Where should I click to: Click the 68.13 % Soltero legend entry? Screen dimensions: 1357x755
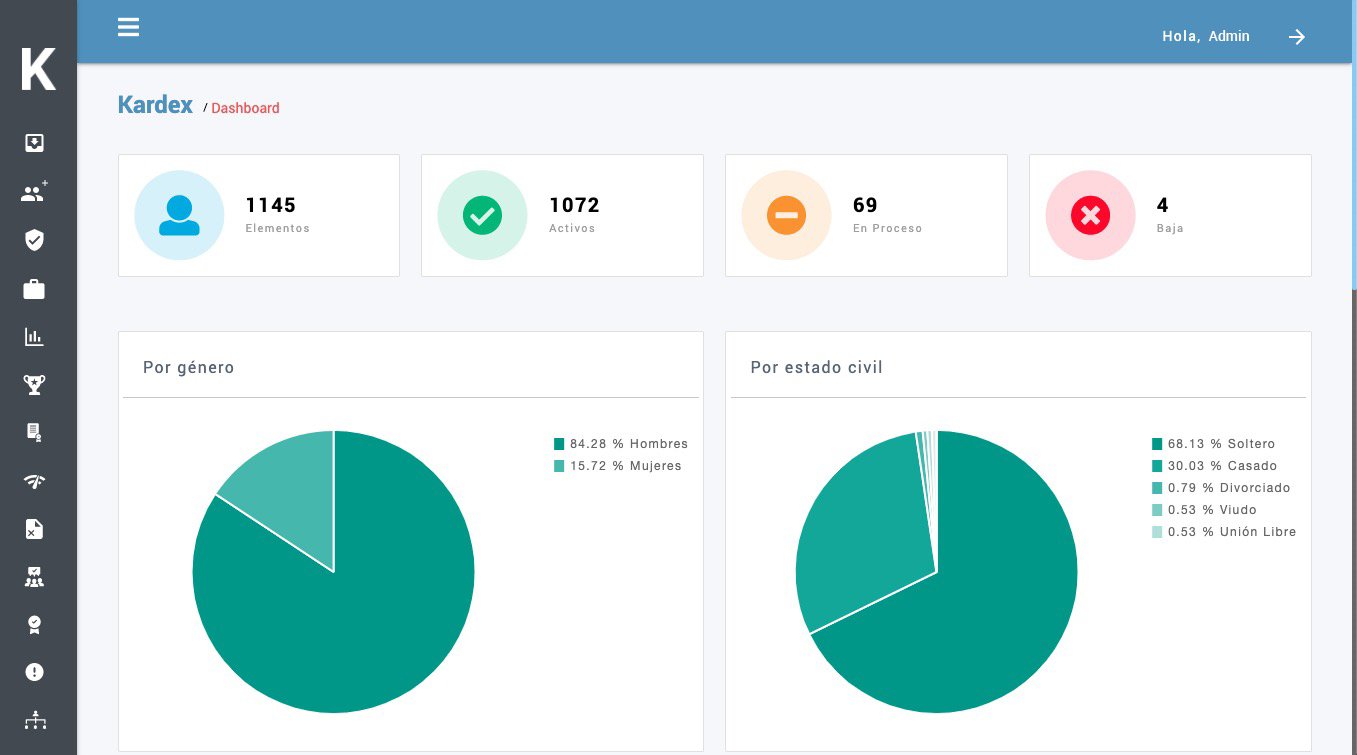click(x=1213, y=444)
